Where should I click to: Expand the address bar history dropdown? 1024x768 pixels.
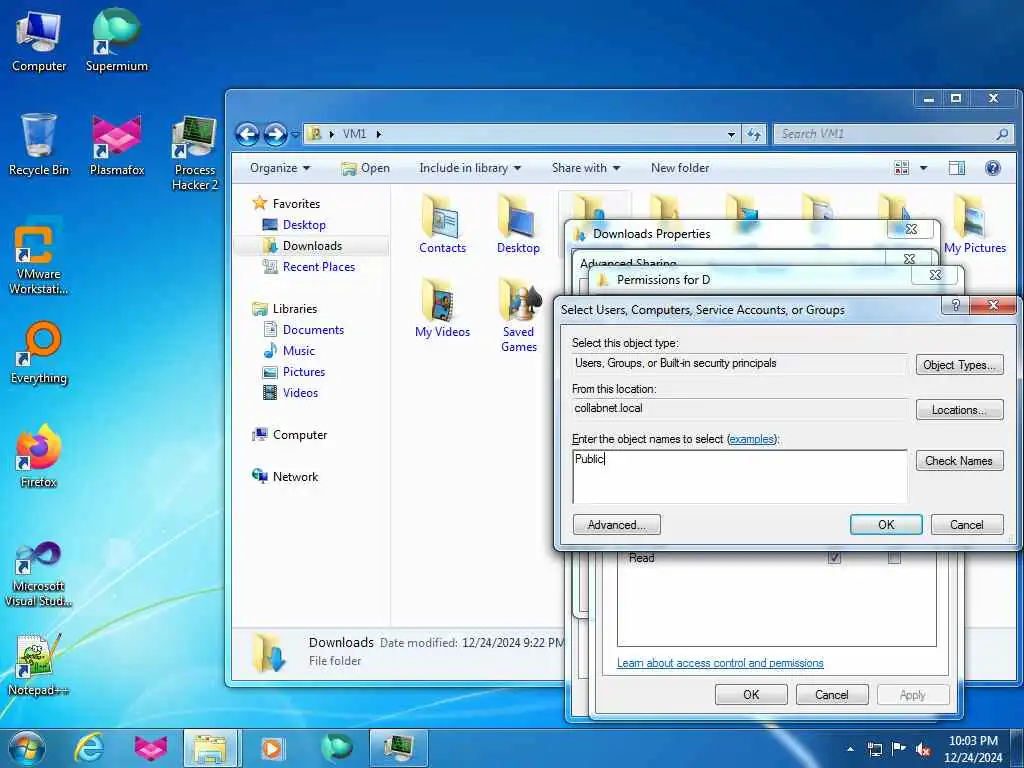tap(731, 135)
